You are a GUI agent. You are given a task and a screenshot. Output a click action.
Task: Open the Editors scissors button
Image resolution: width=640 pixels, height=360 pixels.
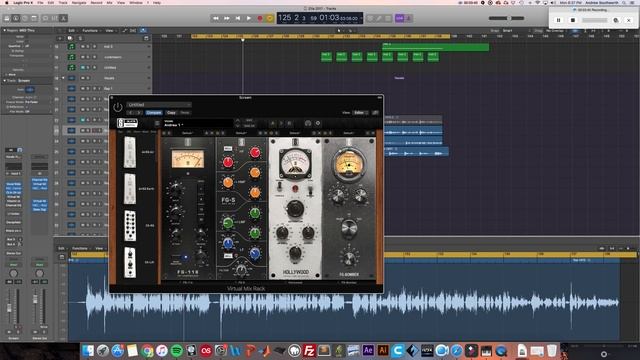63,18
